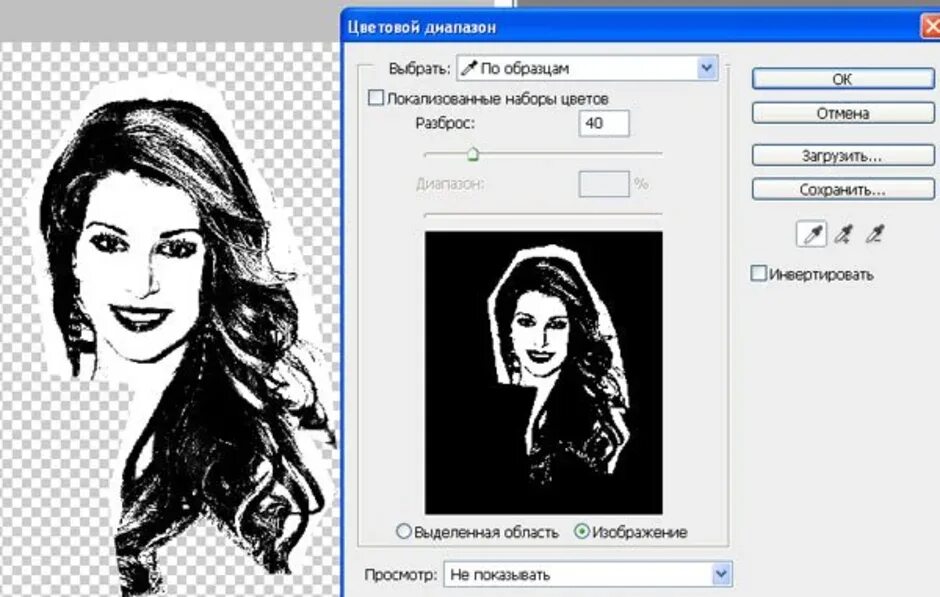Click the black-and-white preview image in the dialog
Screen dimensions: 940x597
[x=544, y=373]
